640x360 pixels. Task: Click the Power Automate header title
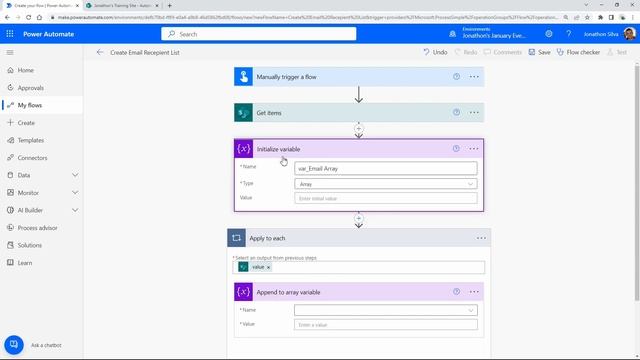[x=49, y=34]
